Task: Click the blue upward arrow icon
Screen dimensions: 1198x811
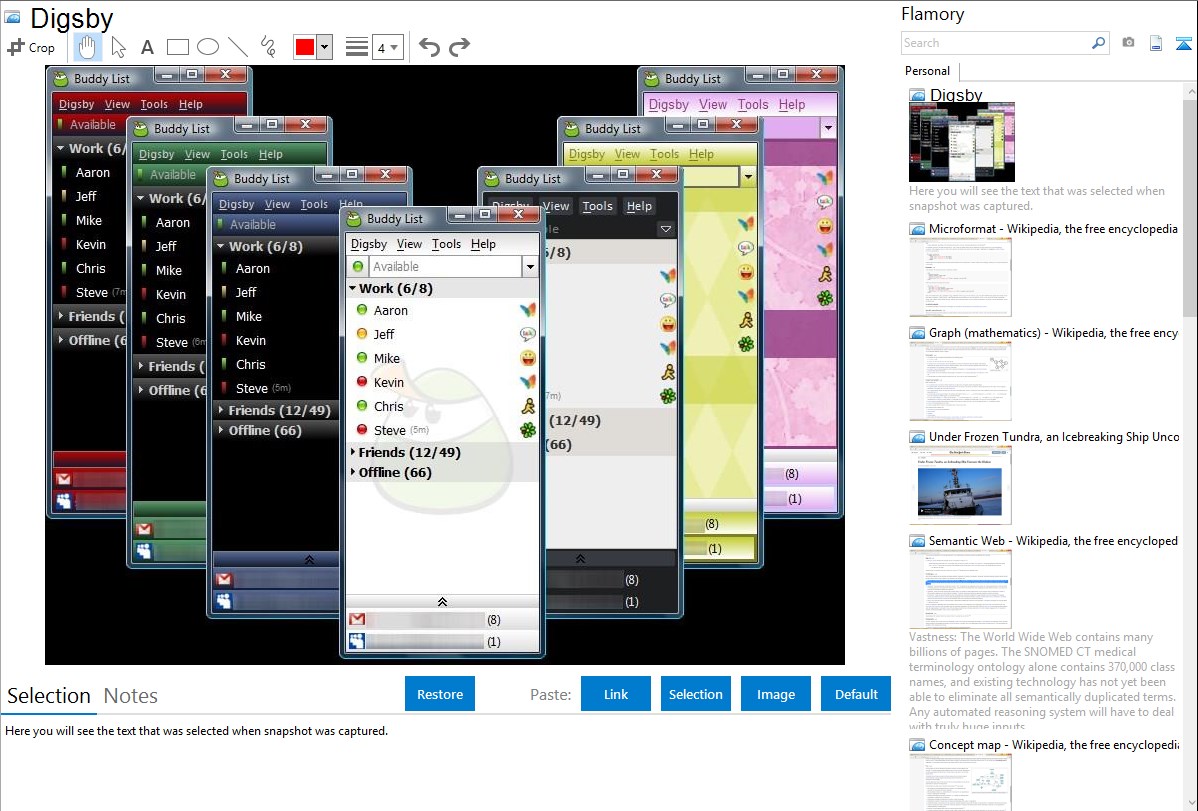Action: pyautogui.click(x=1183, y=43)
